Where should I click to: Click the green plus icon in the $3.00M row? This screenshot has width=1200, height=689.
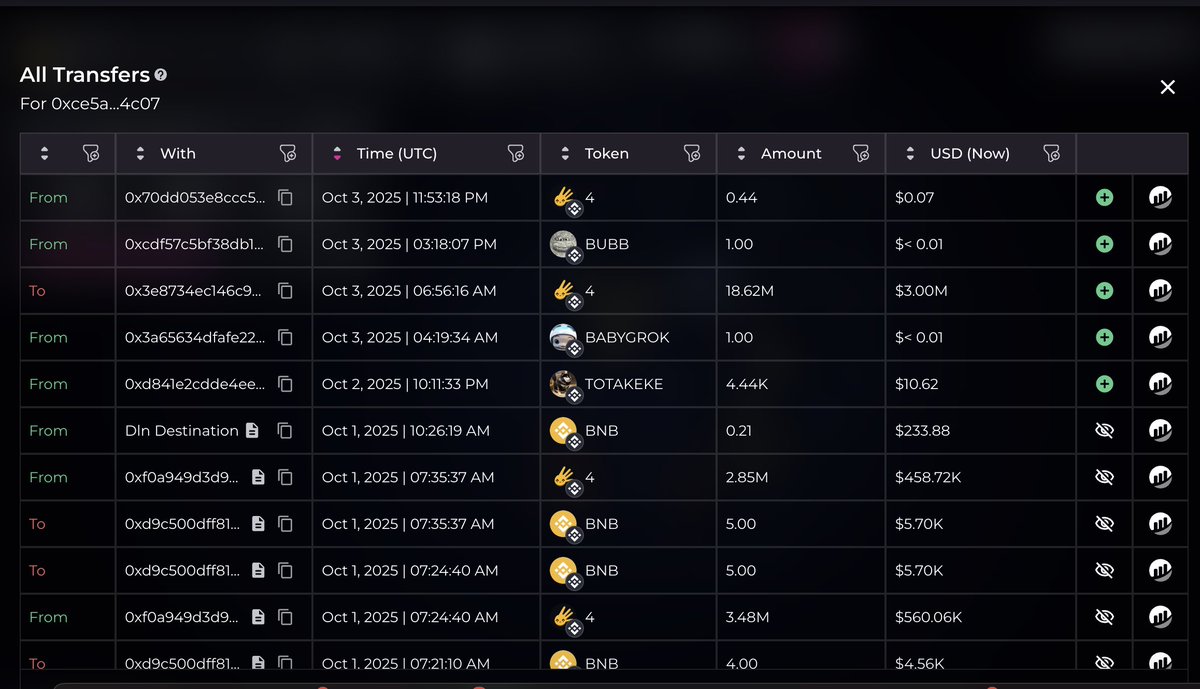click(x=1104, y=291)
